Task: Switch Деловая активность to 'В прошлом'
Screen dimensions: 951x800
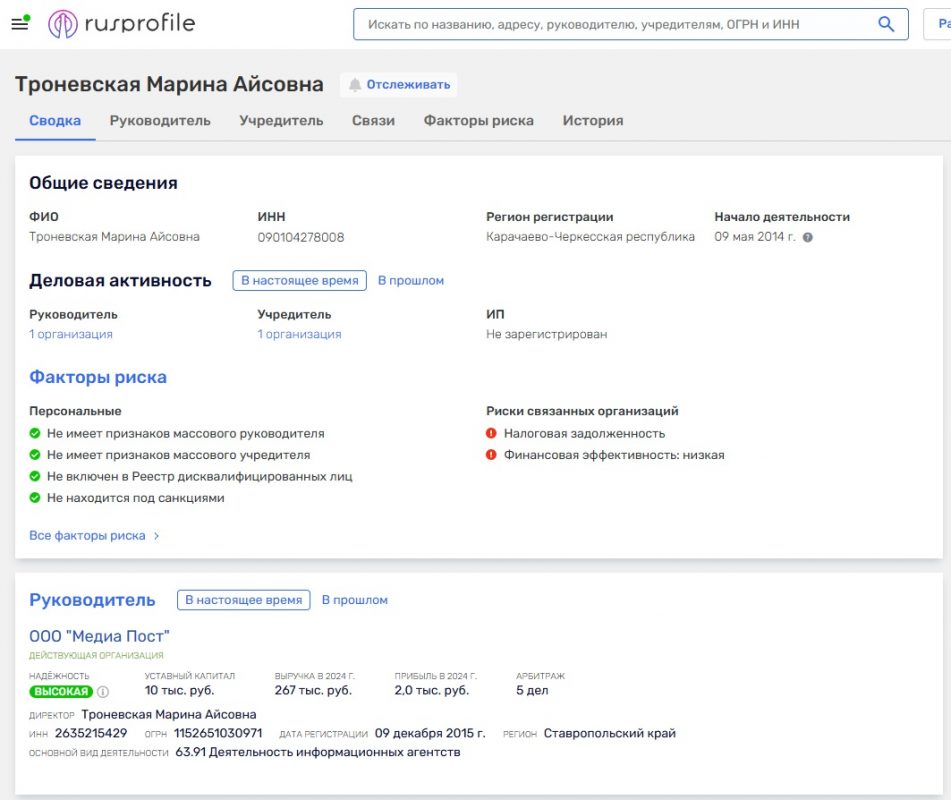Action: coord(410,281)
